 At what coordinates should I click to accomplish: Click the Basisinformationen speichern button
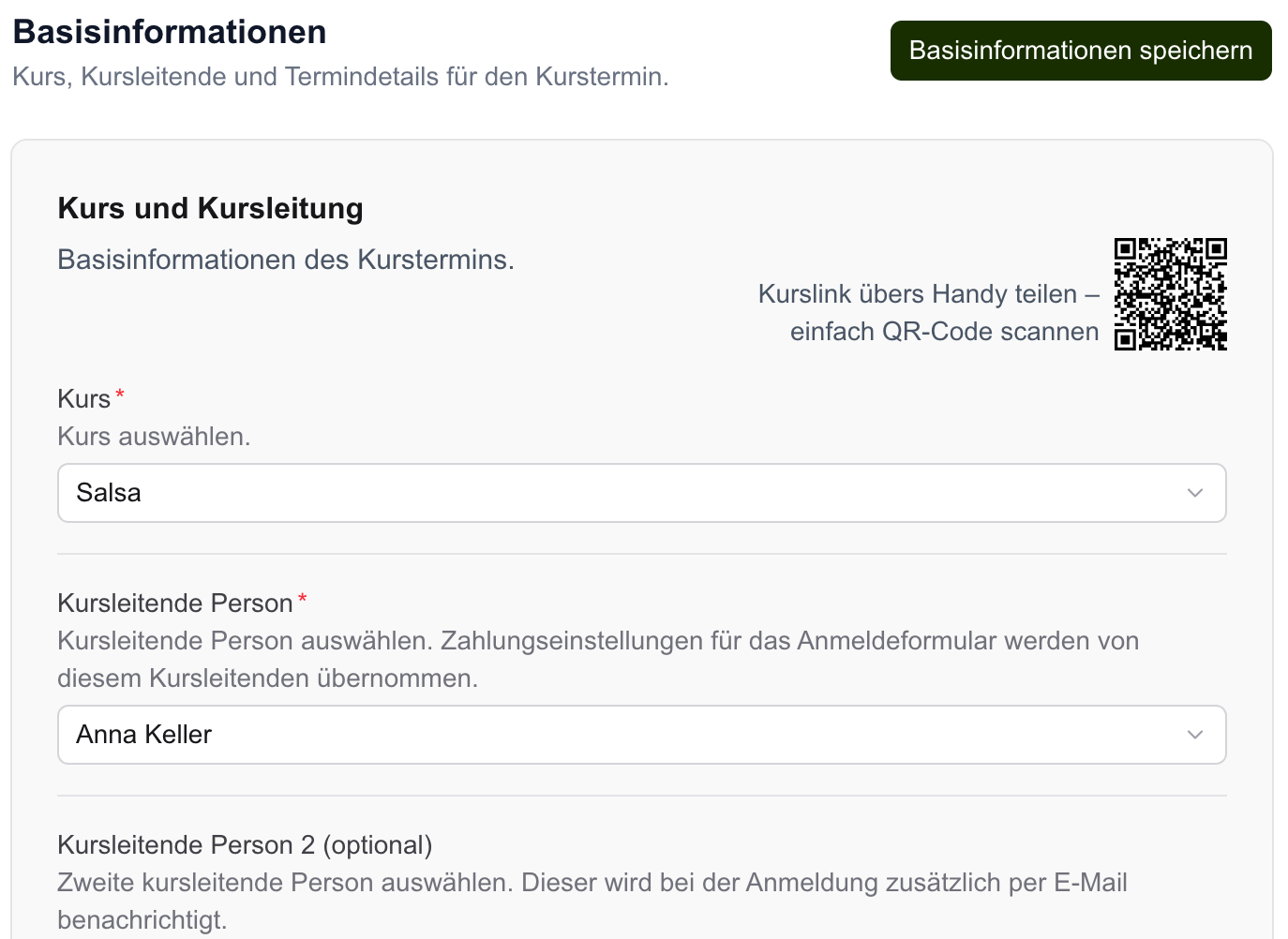coord(1080,51)
